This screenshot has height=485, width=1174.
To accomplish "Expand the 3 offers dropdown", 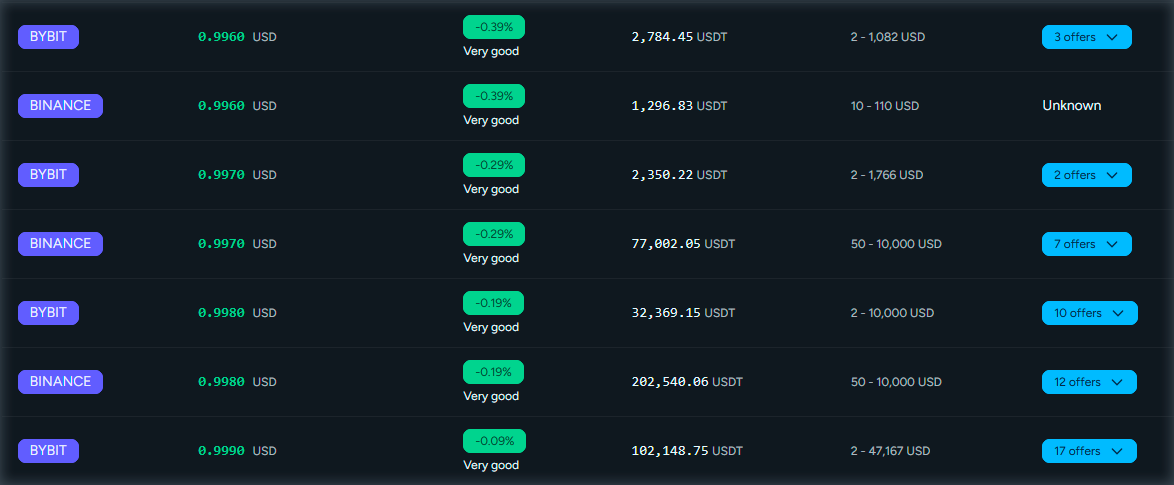I will 1086,37.
